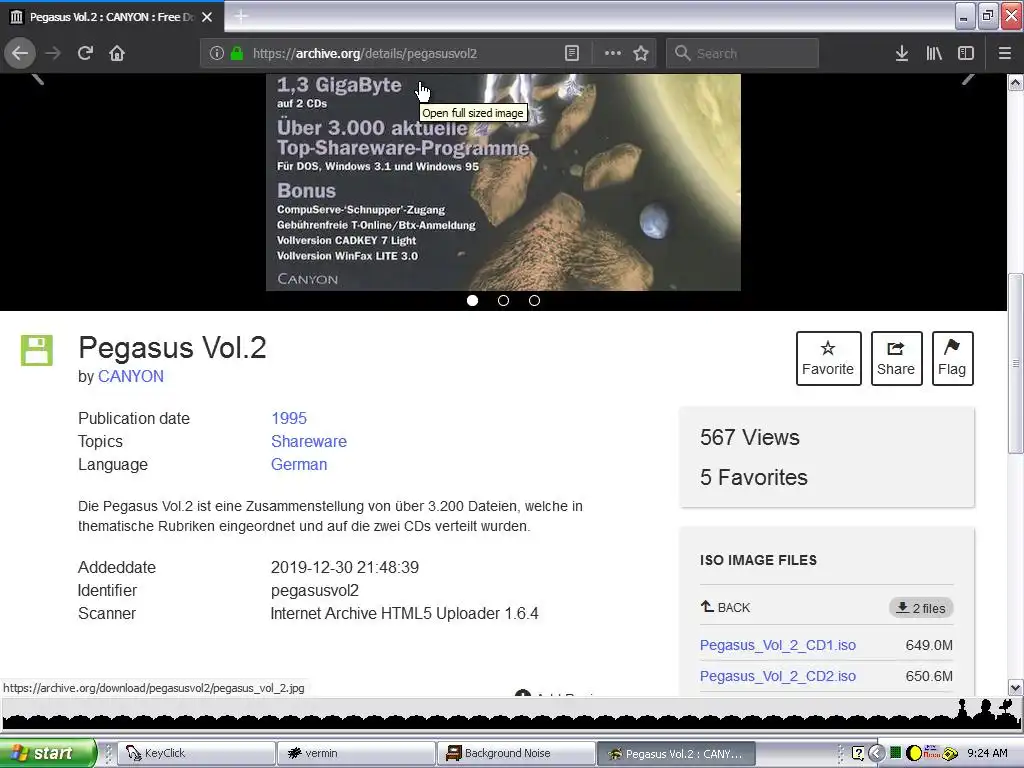Viewport: 1024px width, 768px height.
Task: Open the Shareware topic link
Action: 309,441
